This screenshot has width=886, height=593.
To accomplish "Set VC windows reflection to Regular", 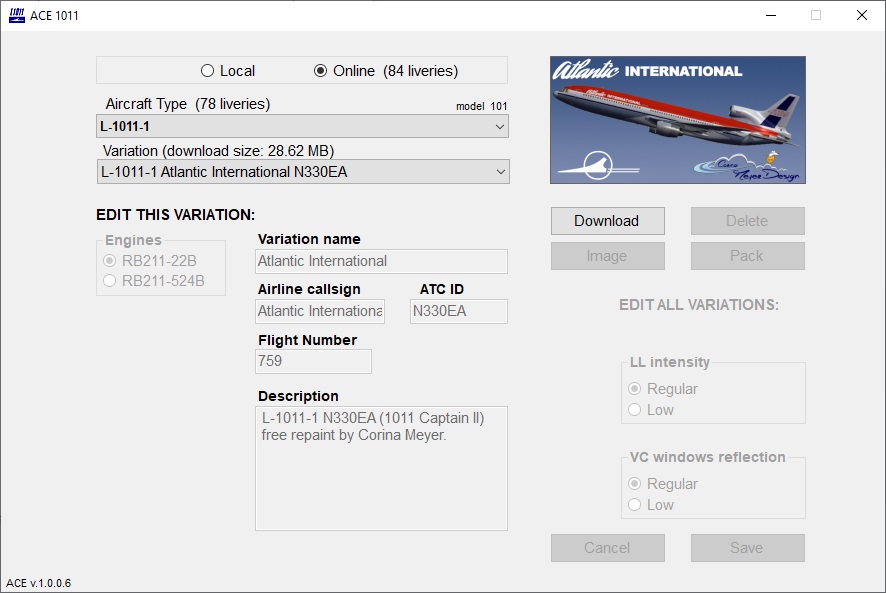I will (x=634, y=484).
